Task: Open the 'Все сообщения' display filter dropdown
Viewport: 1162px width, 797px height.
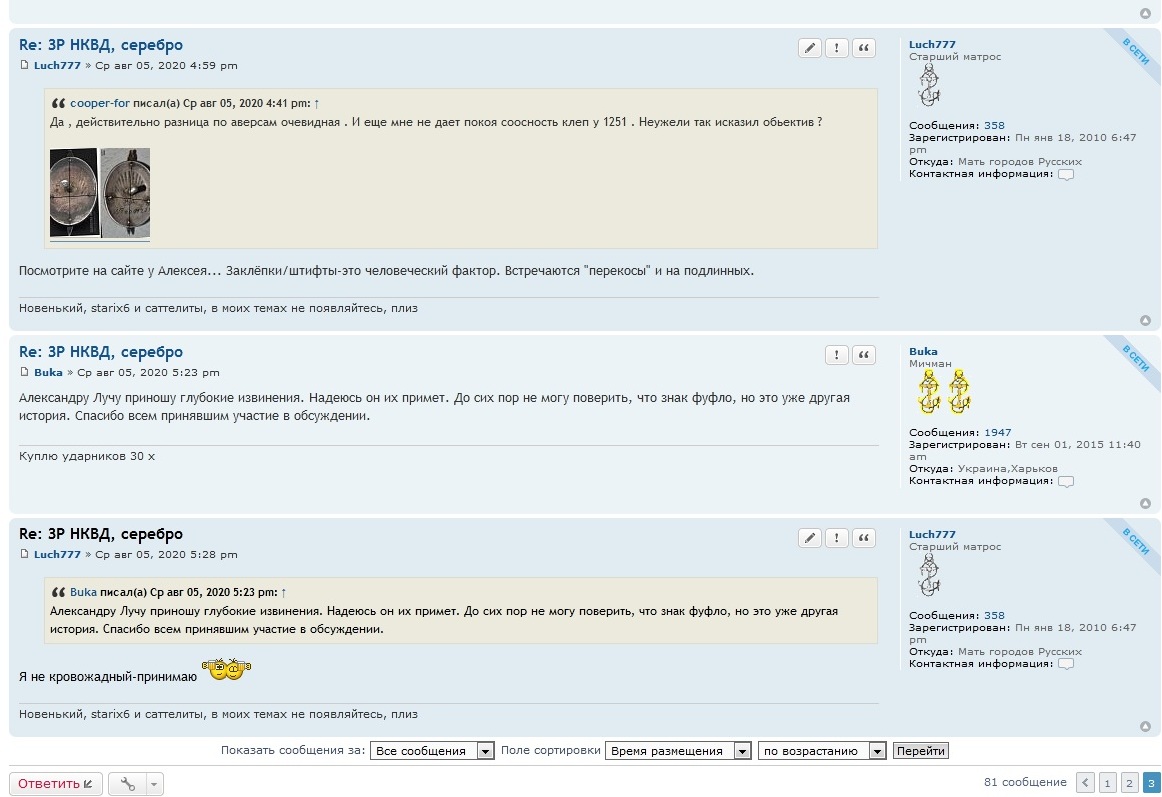Action: point(432,751)
